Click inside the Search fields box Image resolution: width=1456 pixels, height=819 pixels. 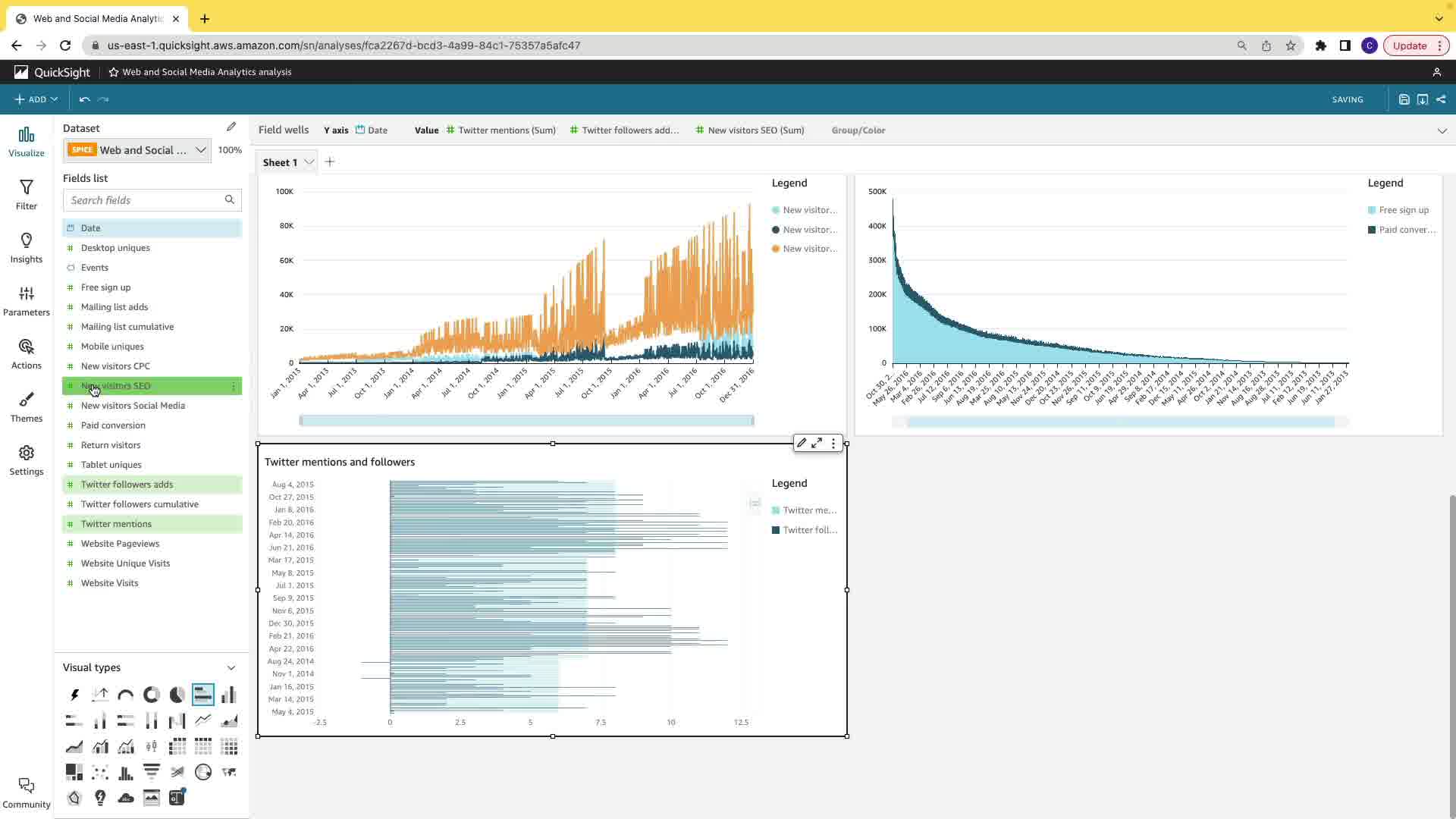(x=144, y=200)
